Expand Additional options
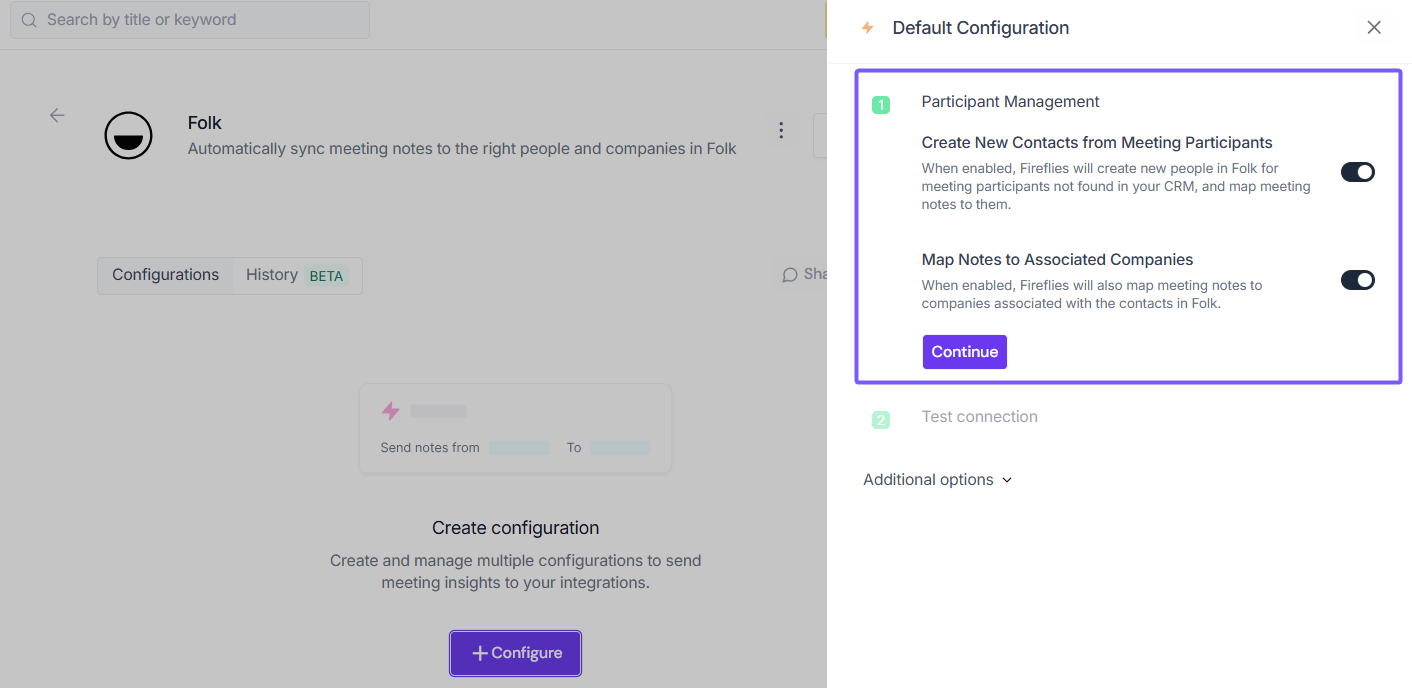1412x688 pixels. point(937,480)
